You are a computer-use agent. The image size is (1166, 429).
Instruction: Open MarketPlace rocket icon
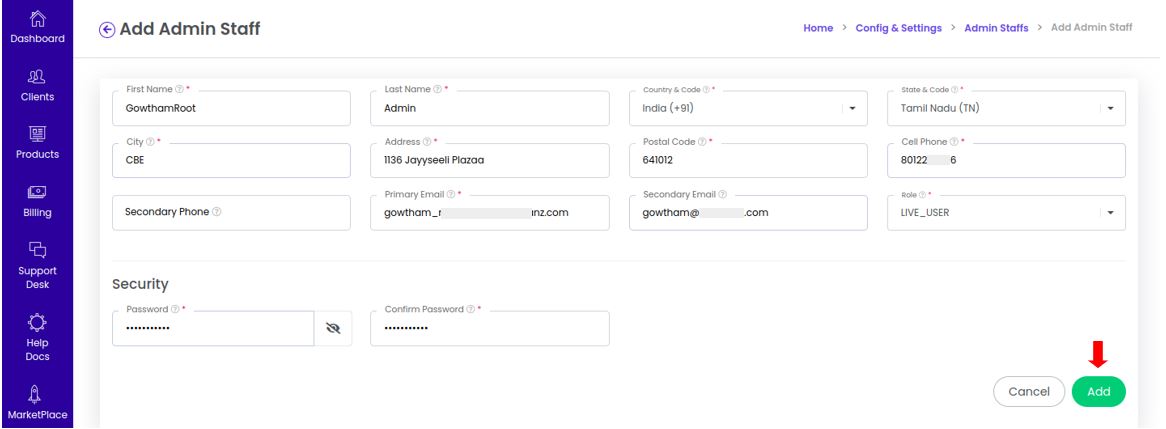click(37, 394)
